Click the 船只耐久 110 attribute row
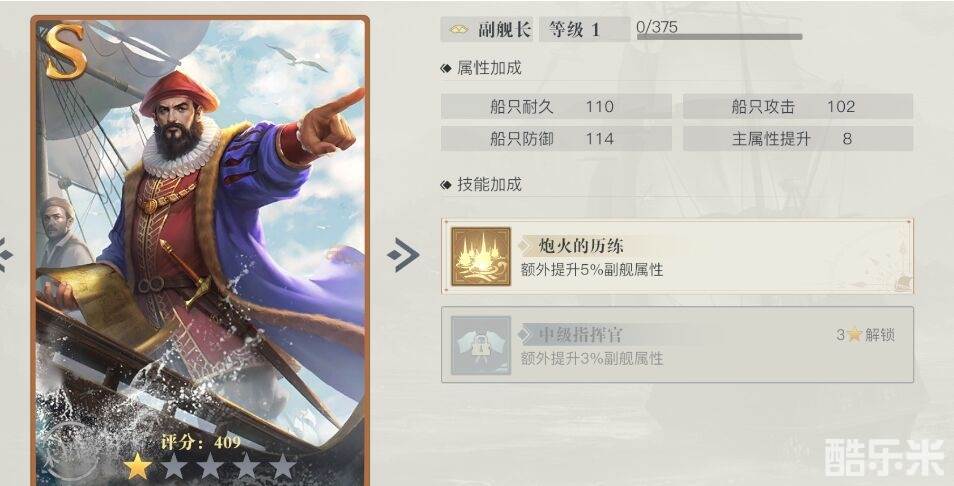 click(556, 106)
